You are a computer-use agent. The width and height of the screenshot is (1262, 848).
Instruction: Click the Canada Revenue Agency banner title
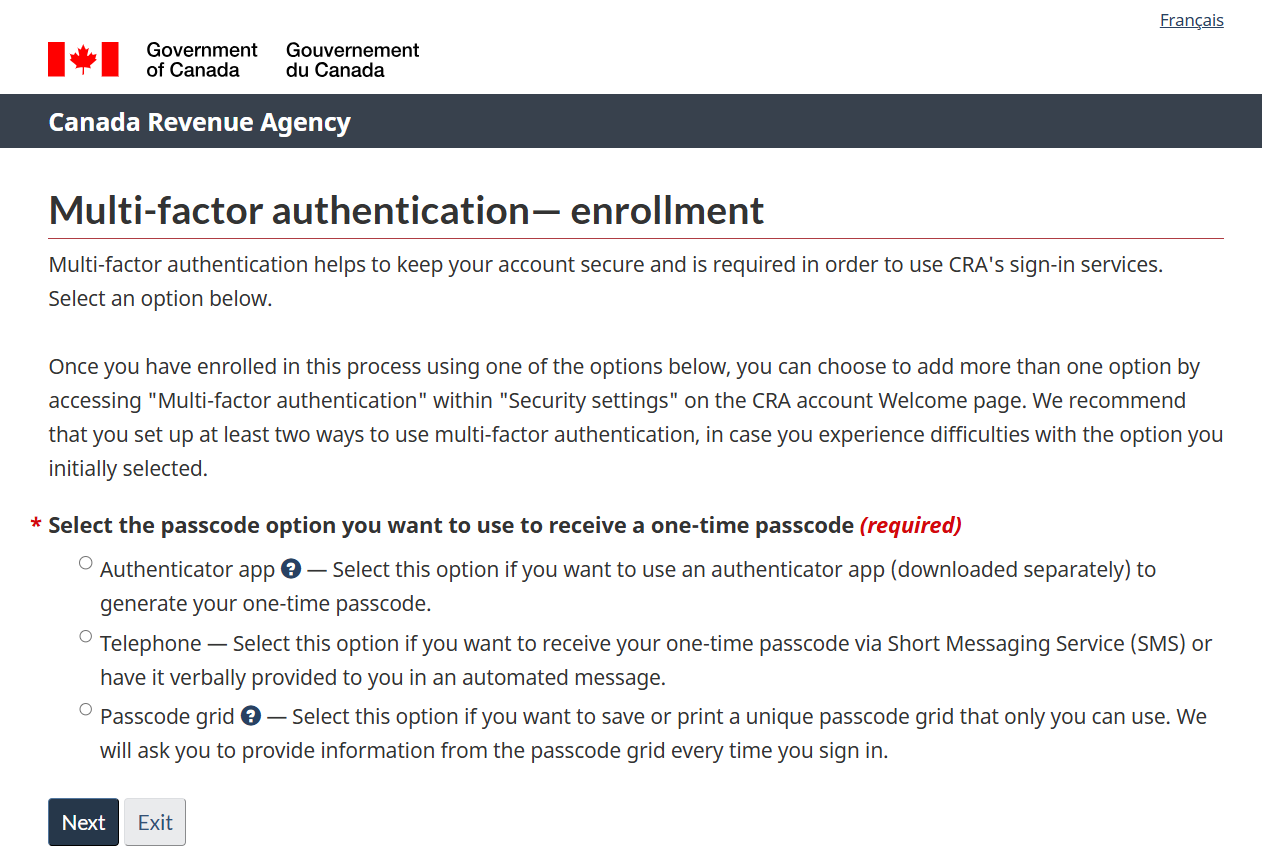pyautogui.click(x=199, y=122)
